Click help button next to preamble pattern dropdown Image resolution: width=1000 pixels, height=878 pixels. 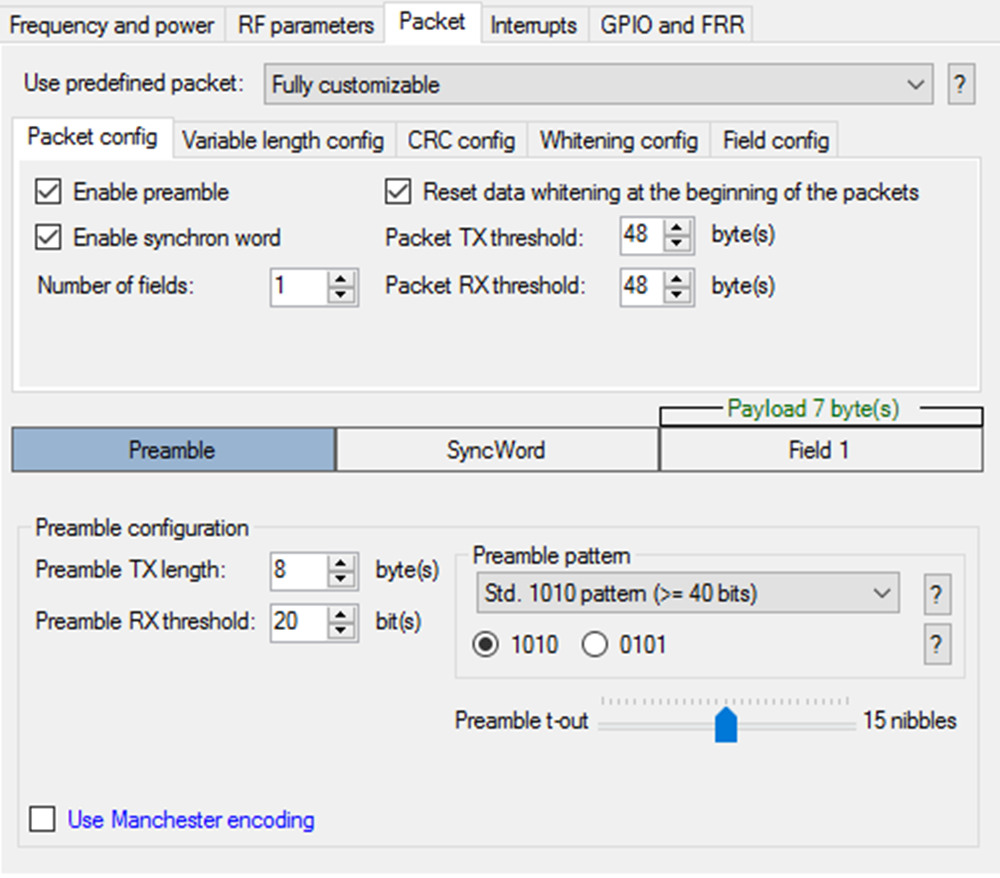(935, 594)
